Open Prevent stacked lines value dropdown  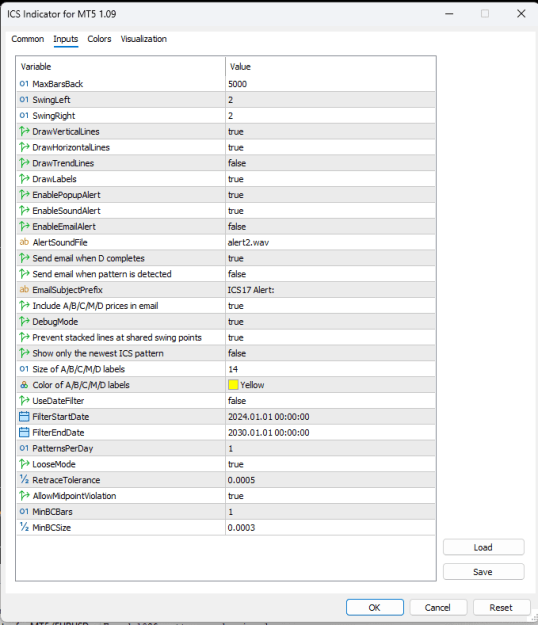pyautogui.click(x=330, y=338)
